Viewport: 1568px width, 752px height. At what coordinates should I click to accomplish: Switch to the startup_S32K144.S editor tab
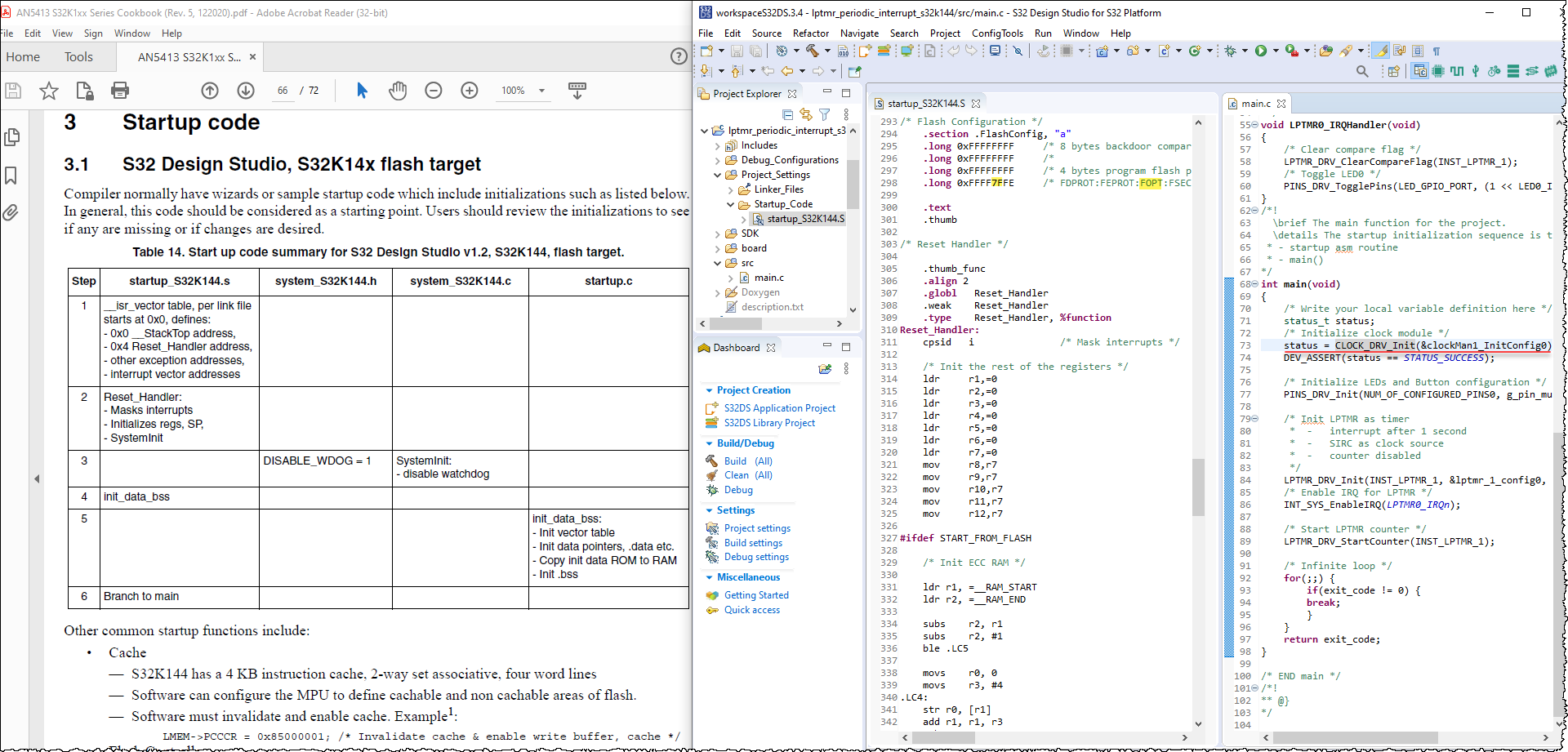(926, 104)
